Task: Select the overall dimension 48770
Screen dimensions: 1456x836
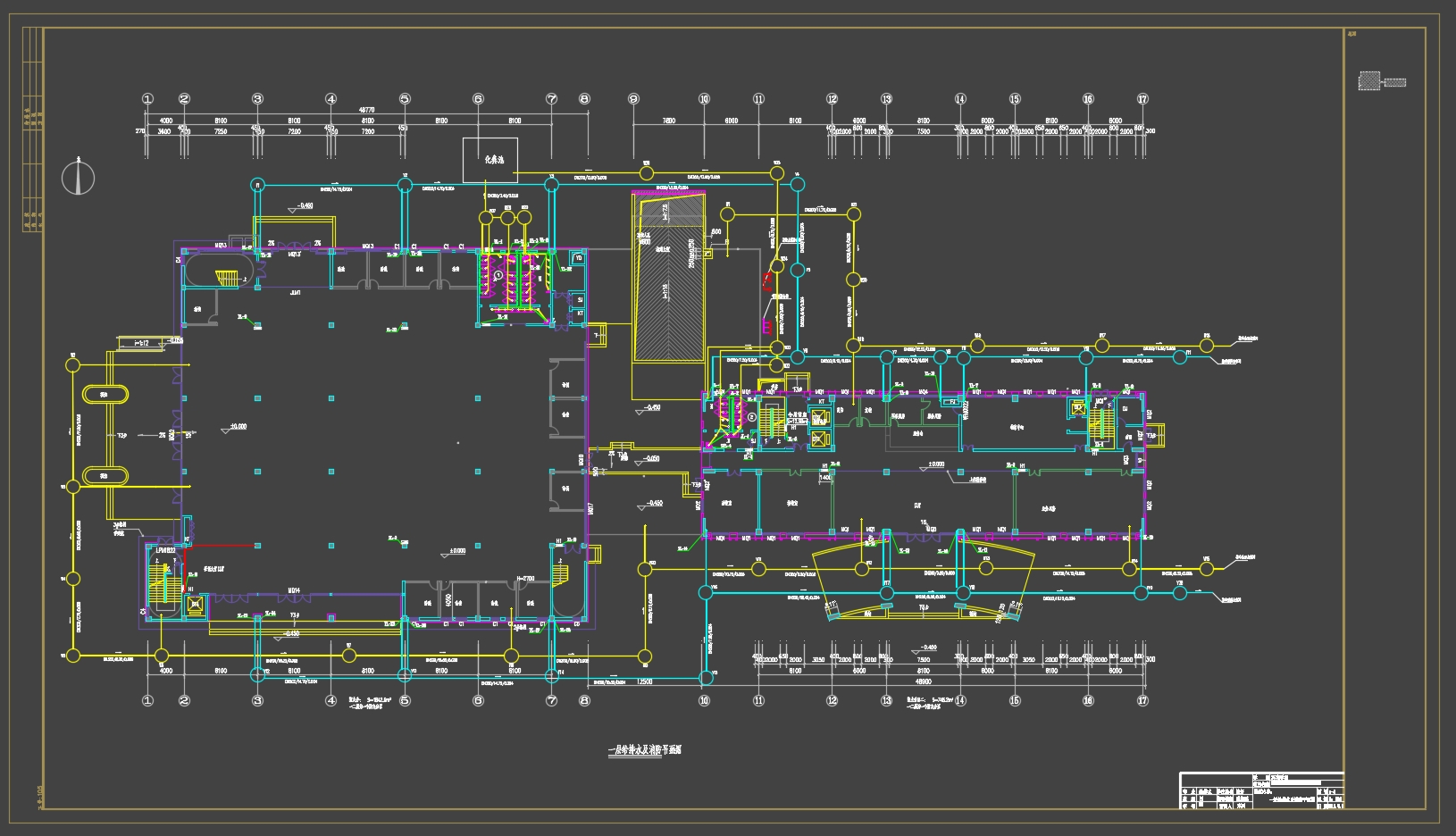Action: coord(366,111)
